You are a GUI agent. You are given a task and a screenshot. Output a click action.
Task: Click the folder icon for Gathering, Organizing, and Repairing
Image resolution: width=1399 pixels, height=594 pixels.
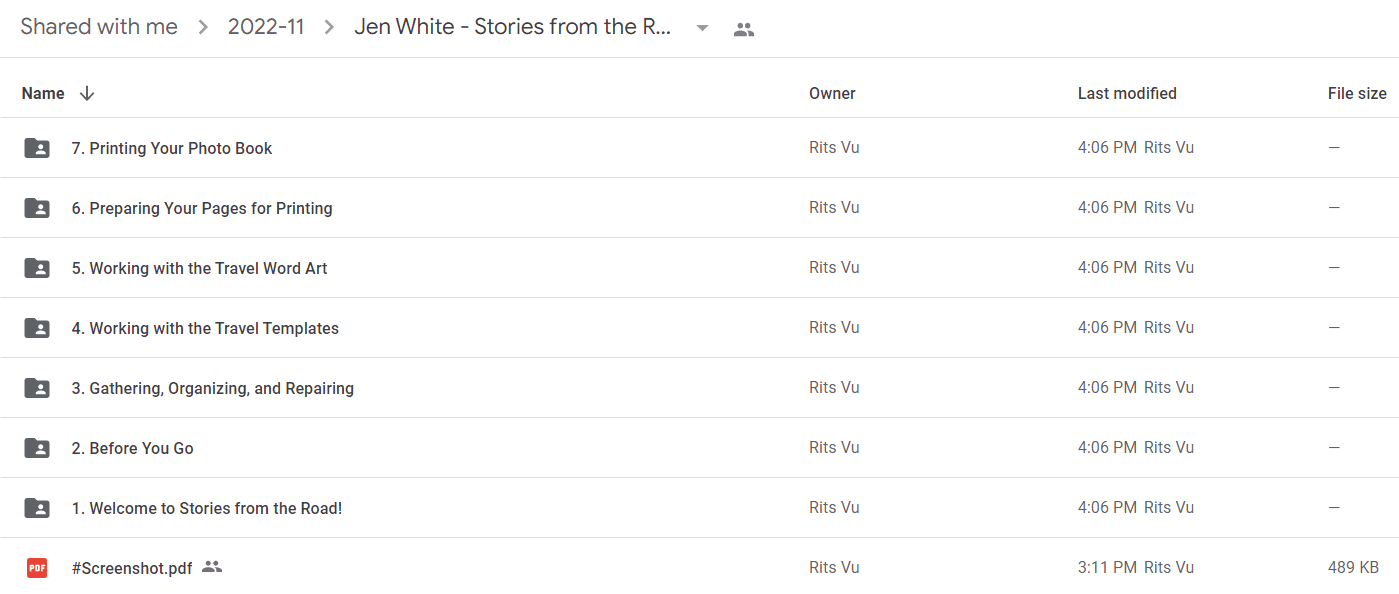tap(37, 388)
